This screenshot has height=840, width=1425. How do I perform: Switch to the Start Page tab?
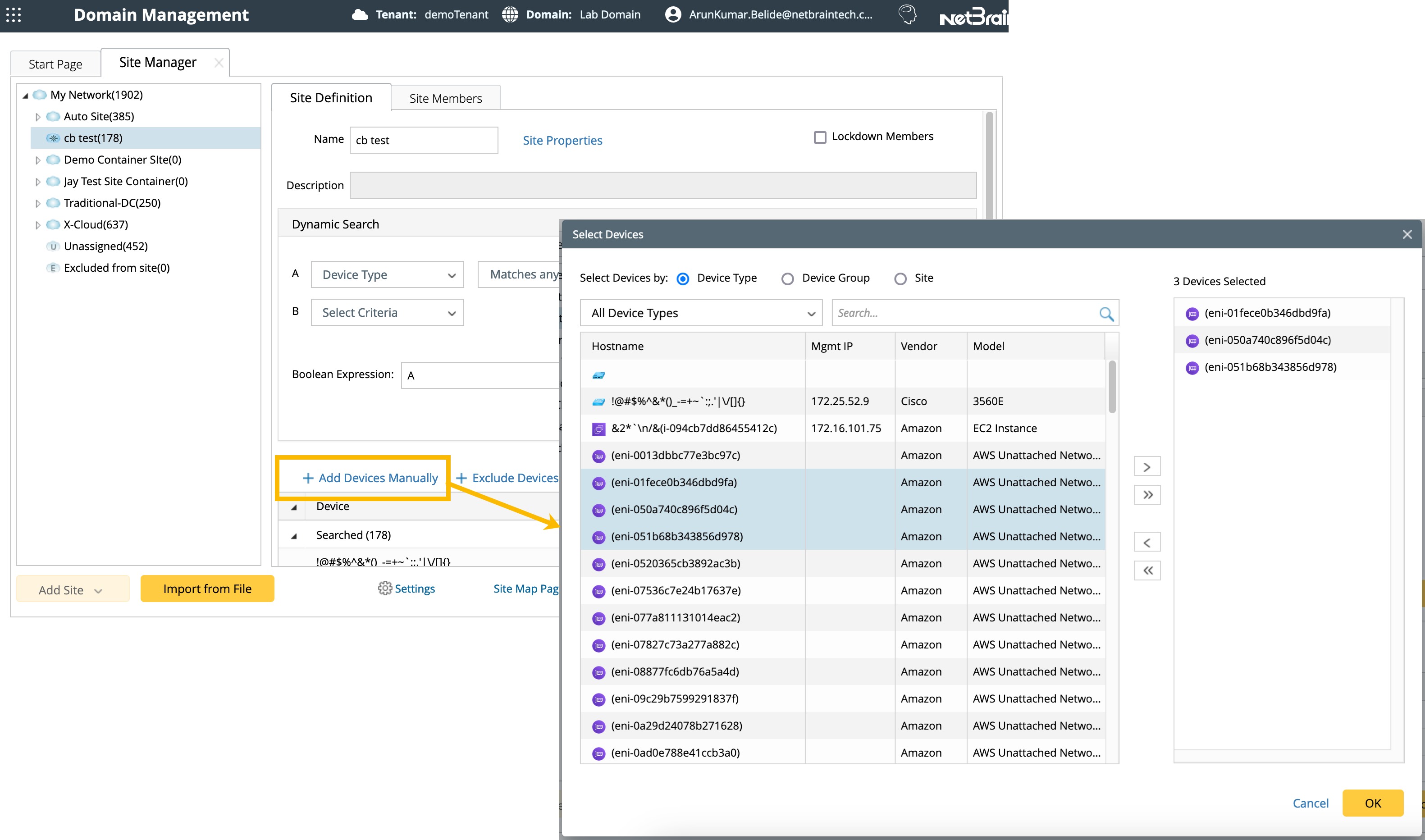pos(55,64)
